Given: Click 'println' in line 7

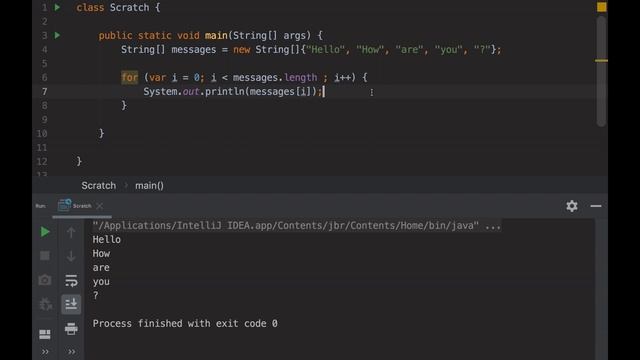Looking at the screenshot, I should 224,91.
